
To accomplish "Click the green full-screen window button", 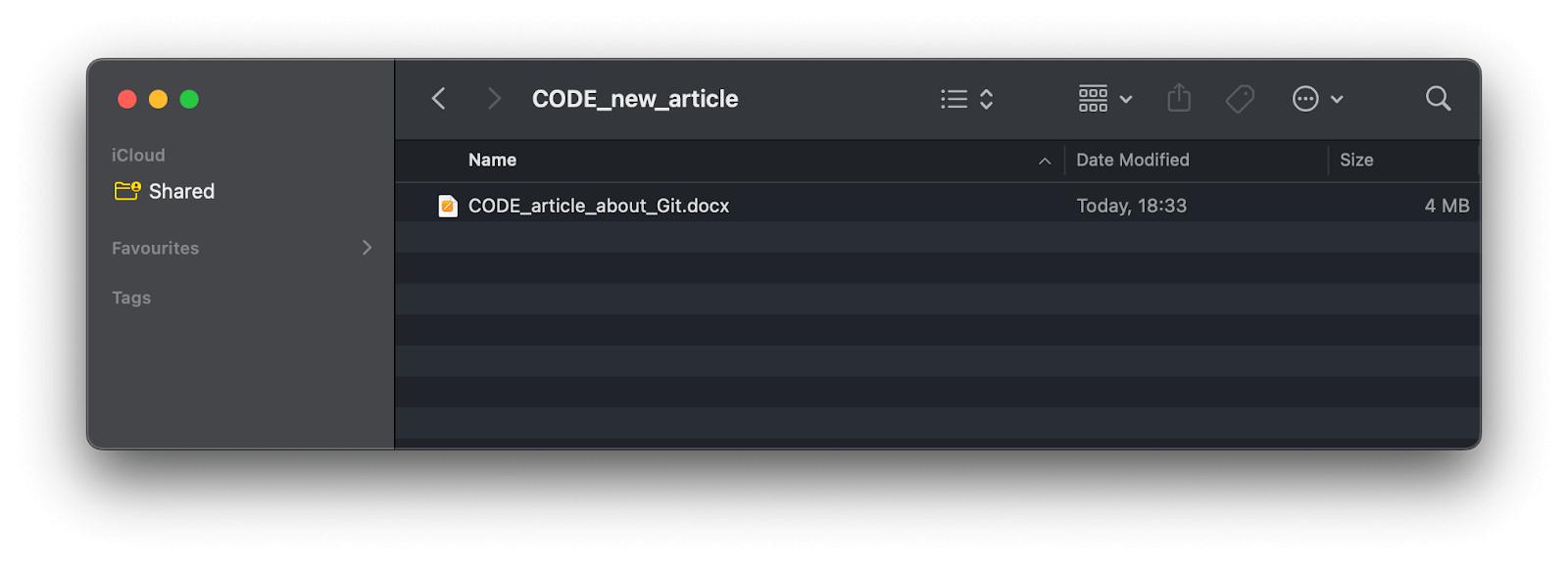I will click(x=189, y=99).
